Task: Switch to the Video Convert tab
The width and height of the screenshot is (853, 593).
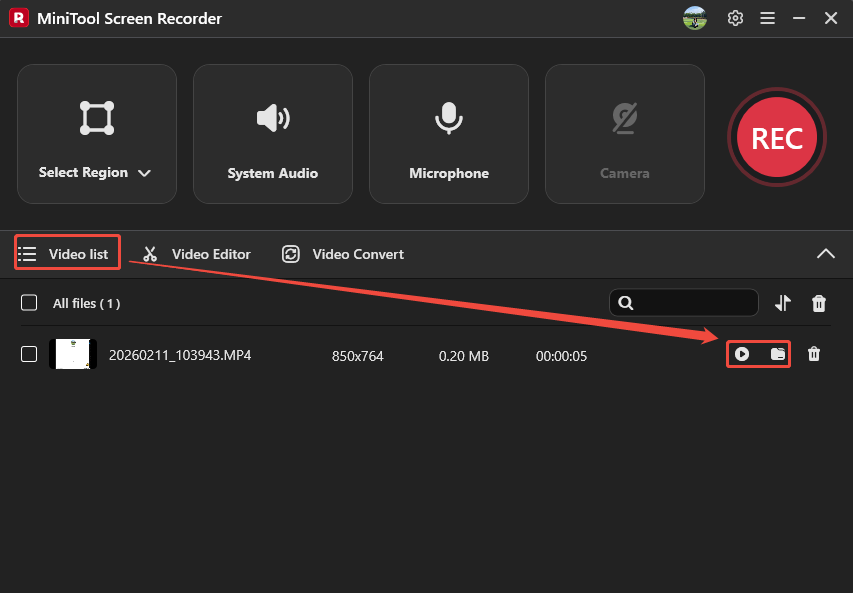Action: [x=342, y=253]
